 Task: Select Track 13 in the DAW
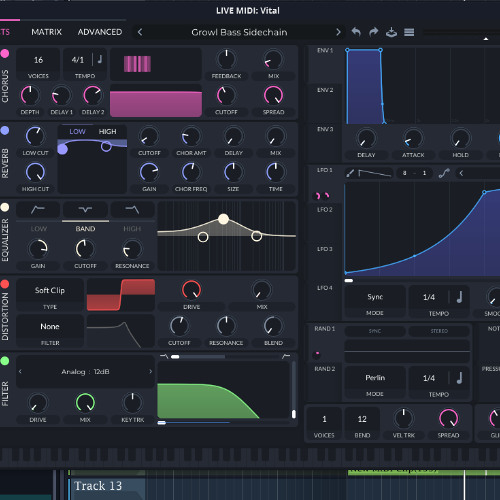pyautogui.click(x=98, y=486)
